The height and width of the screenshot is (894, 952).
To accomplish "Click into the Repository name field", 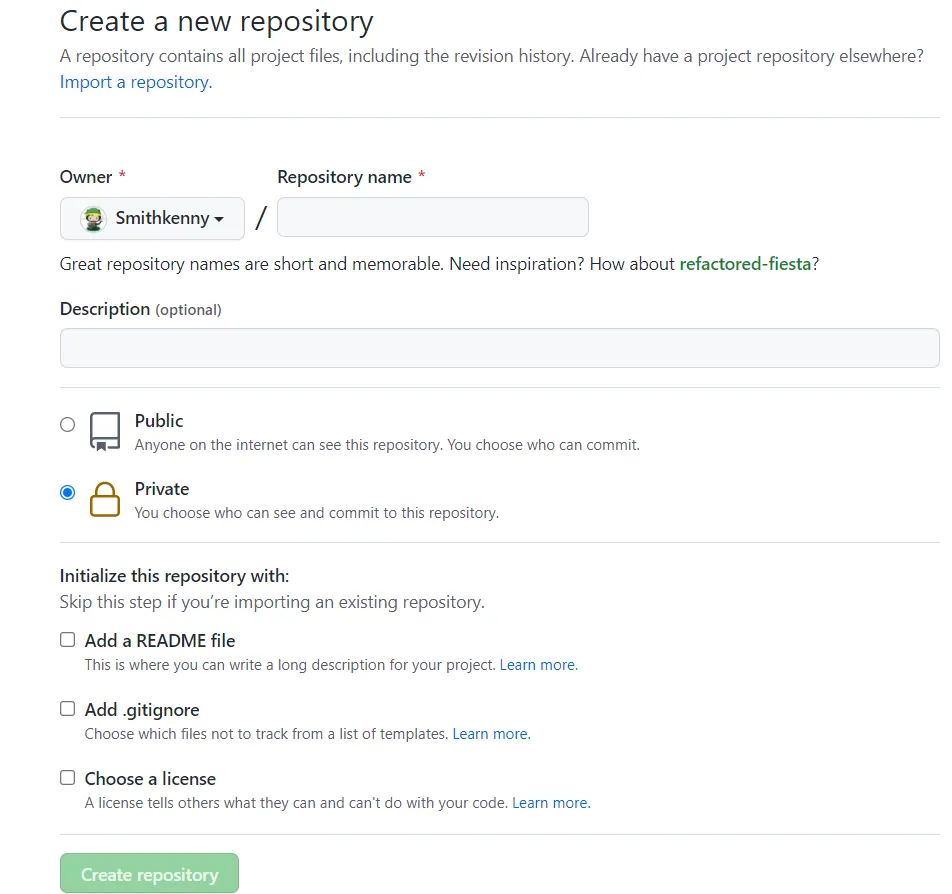I will tap(432, 217).
